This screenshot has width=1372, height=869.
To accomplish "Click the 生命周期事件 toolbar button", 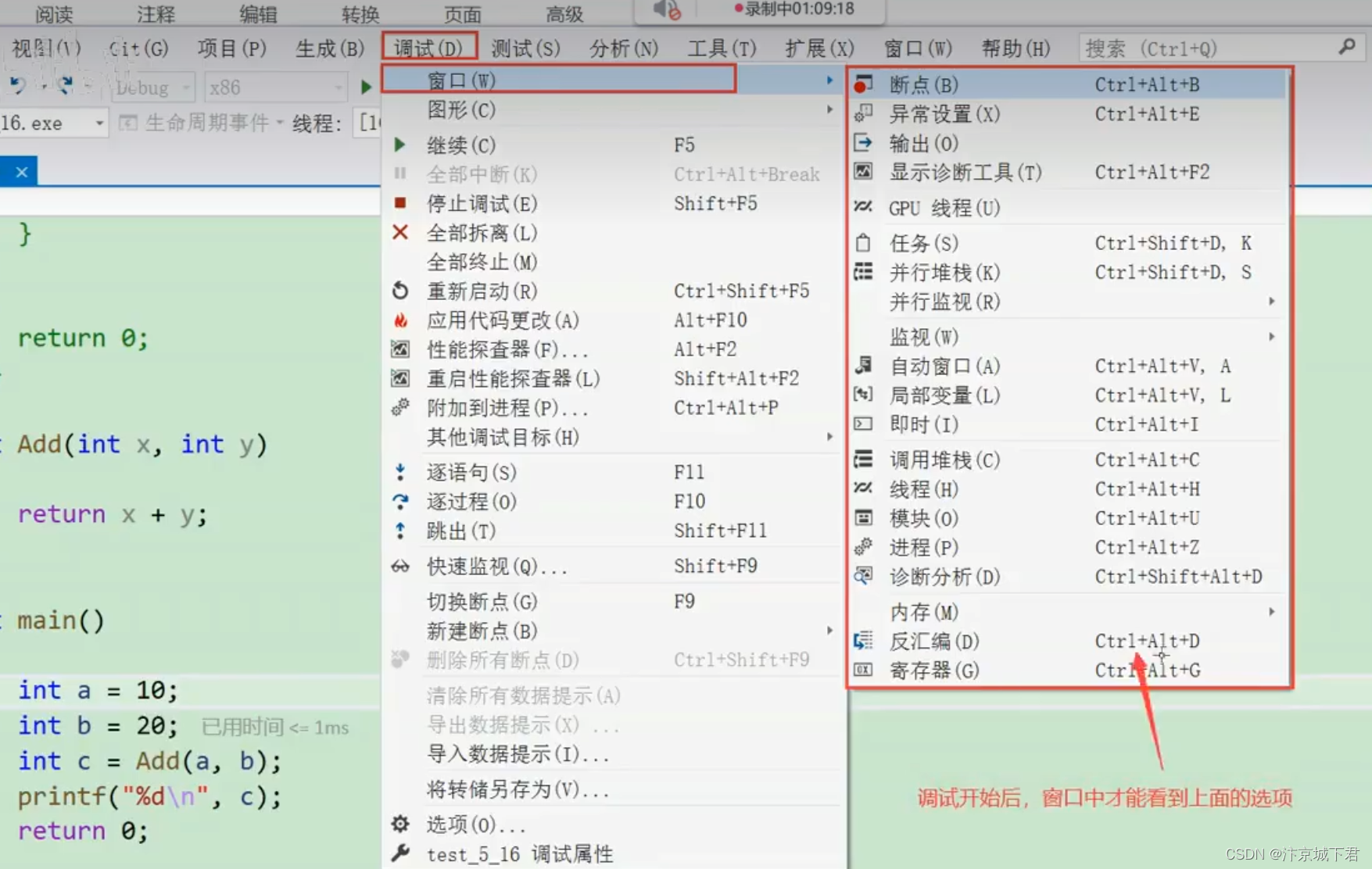I will (x=199, y=123).
